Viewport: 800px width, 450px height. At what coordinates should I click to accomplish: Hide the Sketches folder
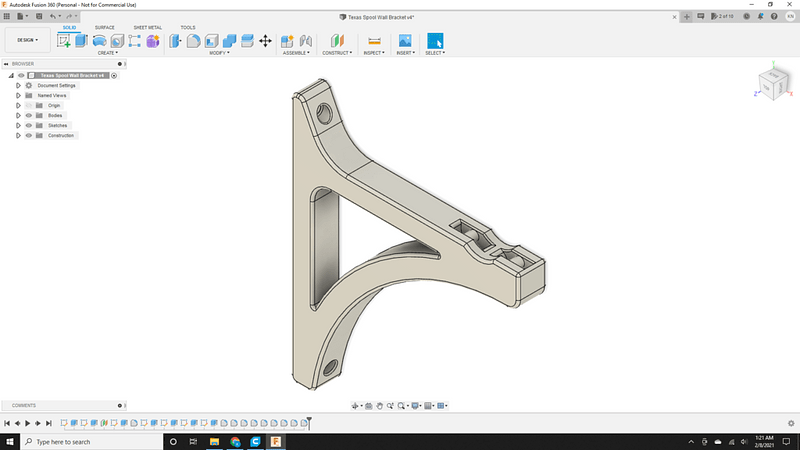click(29, 126)
